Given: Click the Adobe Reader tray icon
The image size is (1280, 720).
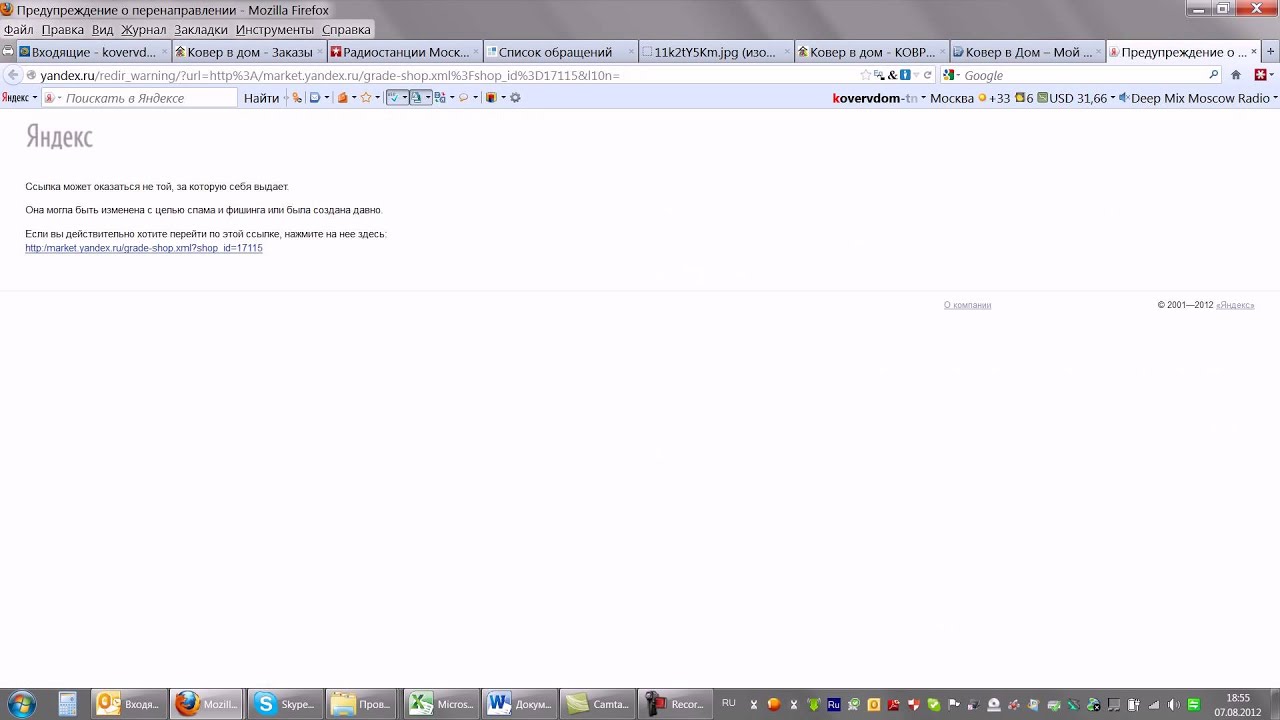Looking at the screenshot, I should pyautogui.click(x=894, y=705).
